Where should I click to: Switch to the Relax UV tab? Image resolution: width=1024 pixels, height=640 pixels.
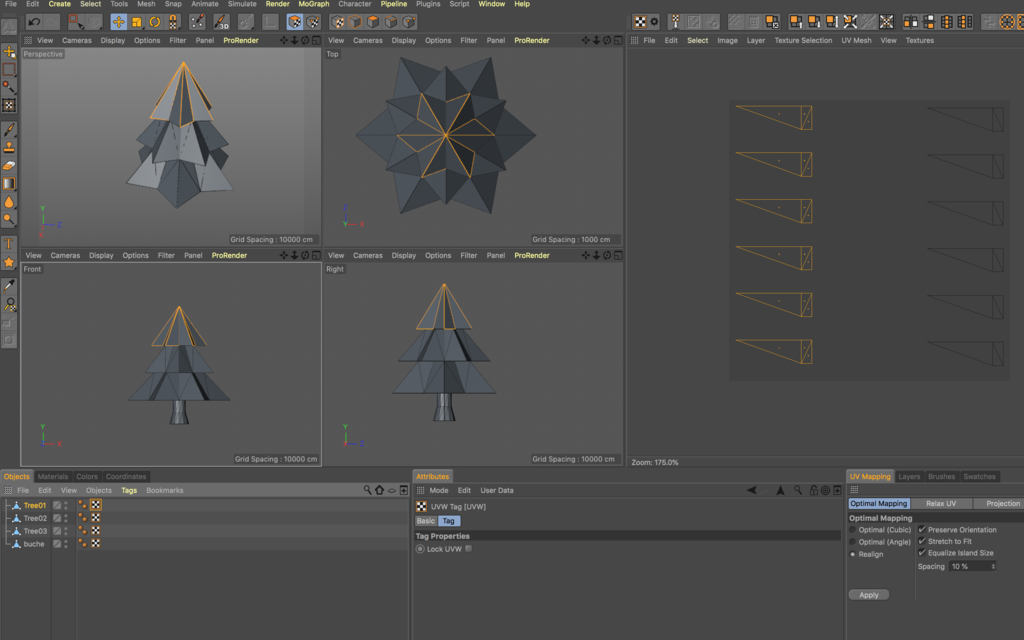click(x=941, y=504)
